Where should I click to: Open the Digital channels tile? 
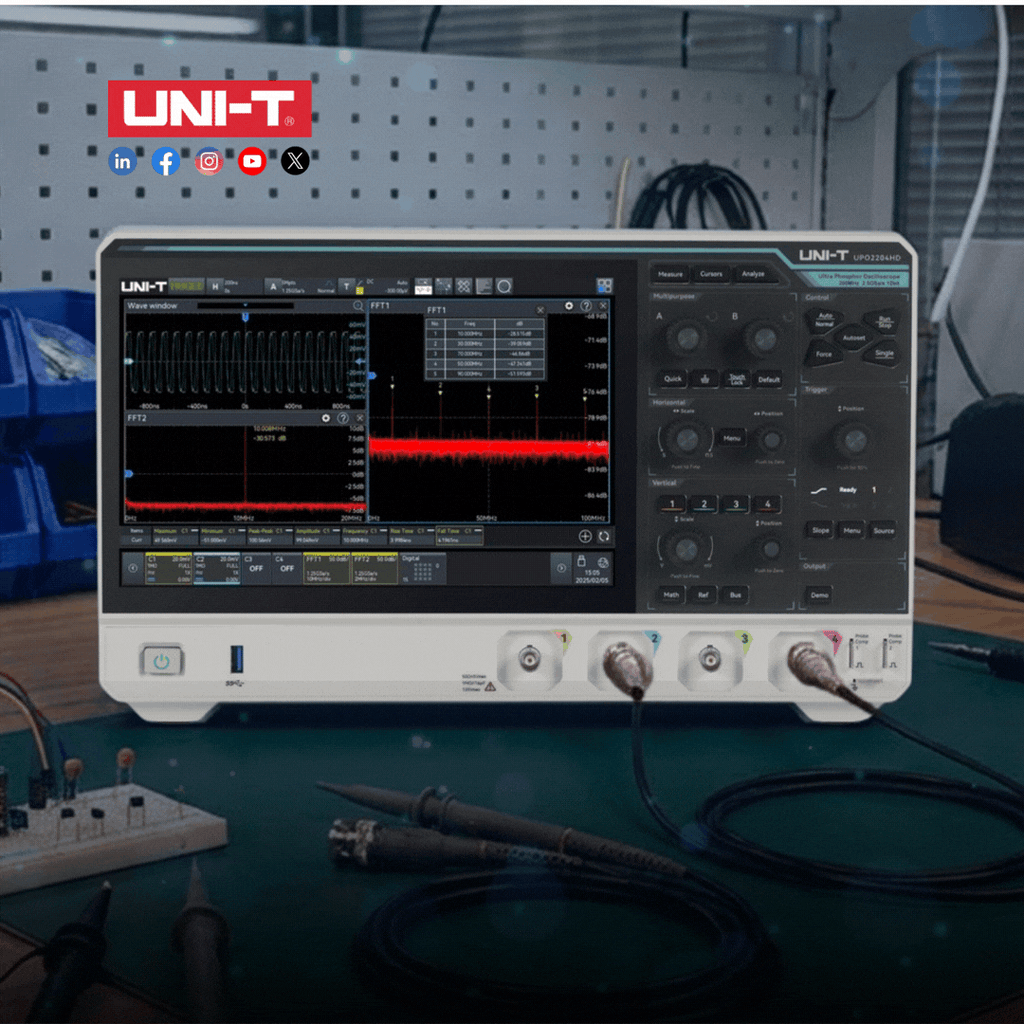423,568
